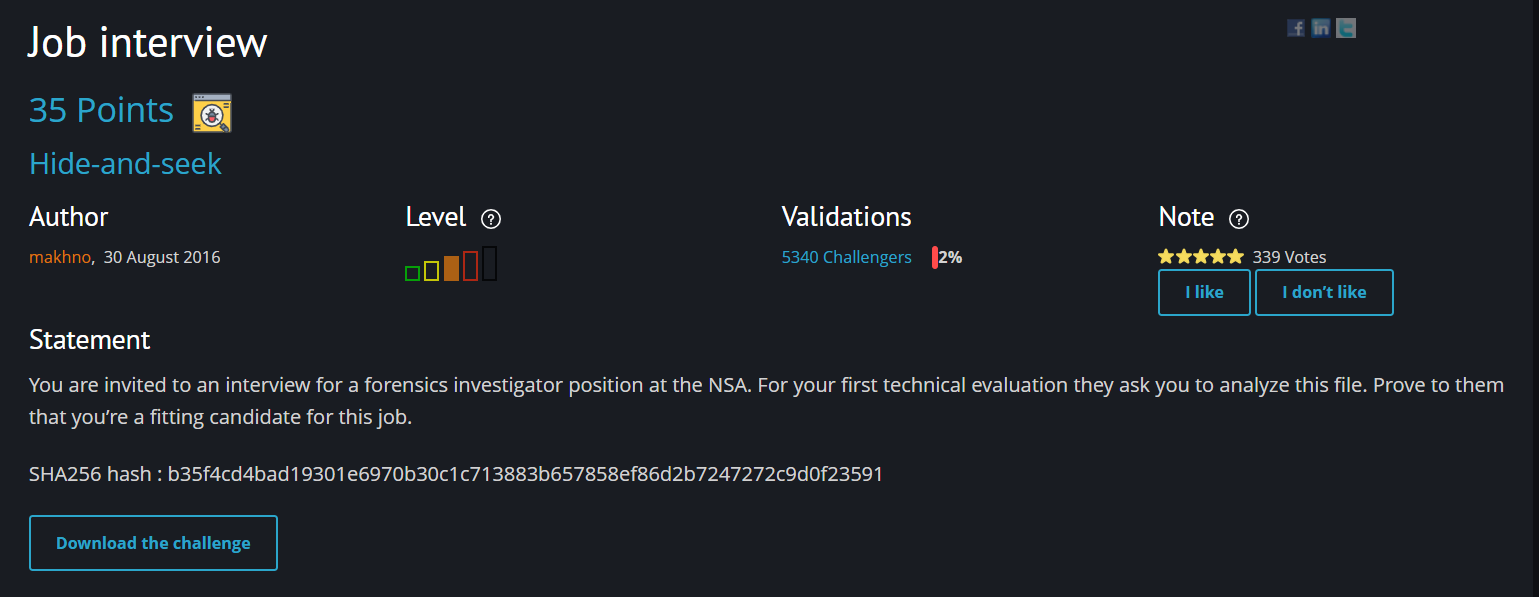This screenshot has height=597, width=1539.
Task: Share the challenge on LinkedIn
Action: [x=1321, y=28]
